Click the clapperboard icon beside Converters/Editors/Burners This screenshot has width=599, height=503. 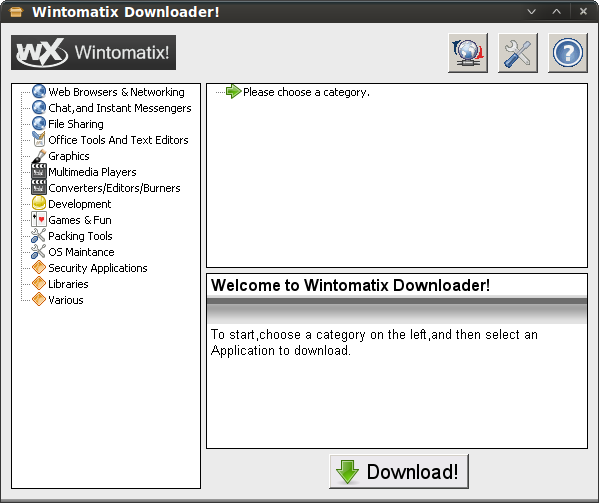[x=39, y=188]
